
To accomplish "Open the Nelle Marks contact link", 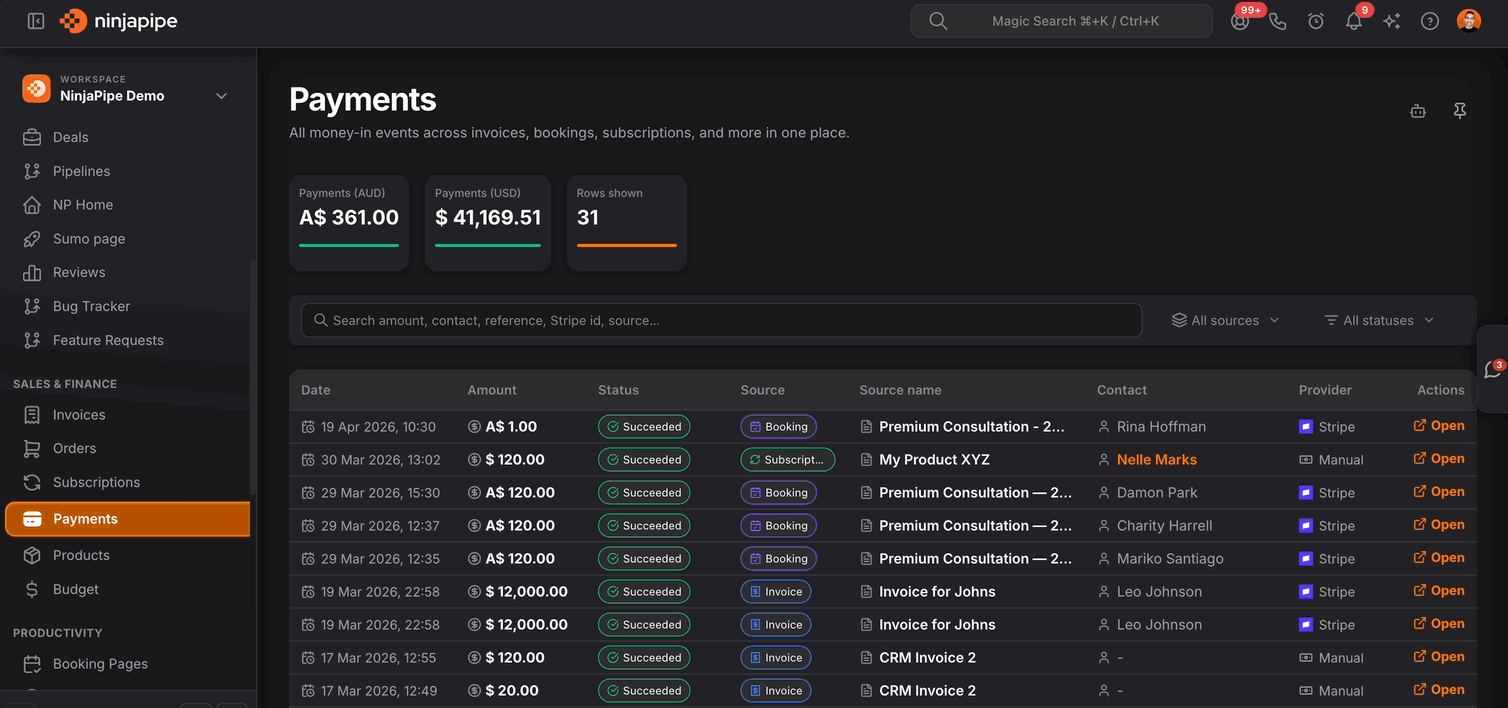I will pos(1156,460).
